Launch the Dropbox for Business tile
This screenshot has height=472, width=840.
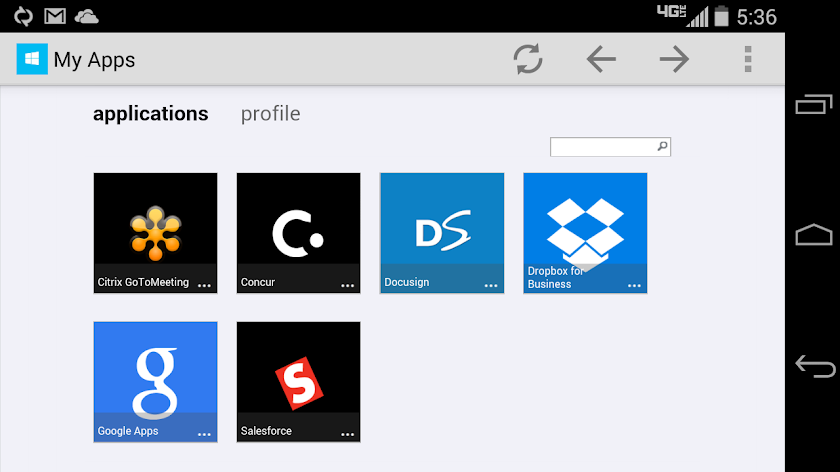click(x=585, y=233)
